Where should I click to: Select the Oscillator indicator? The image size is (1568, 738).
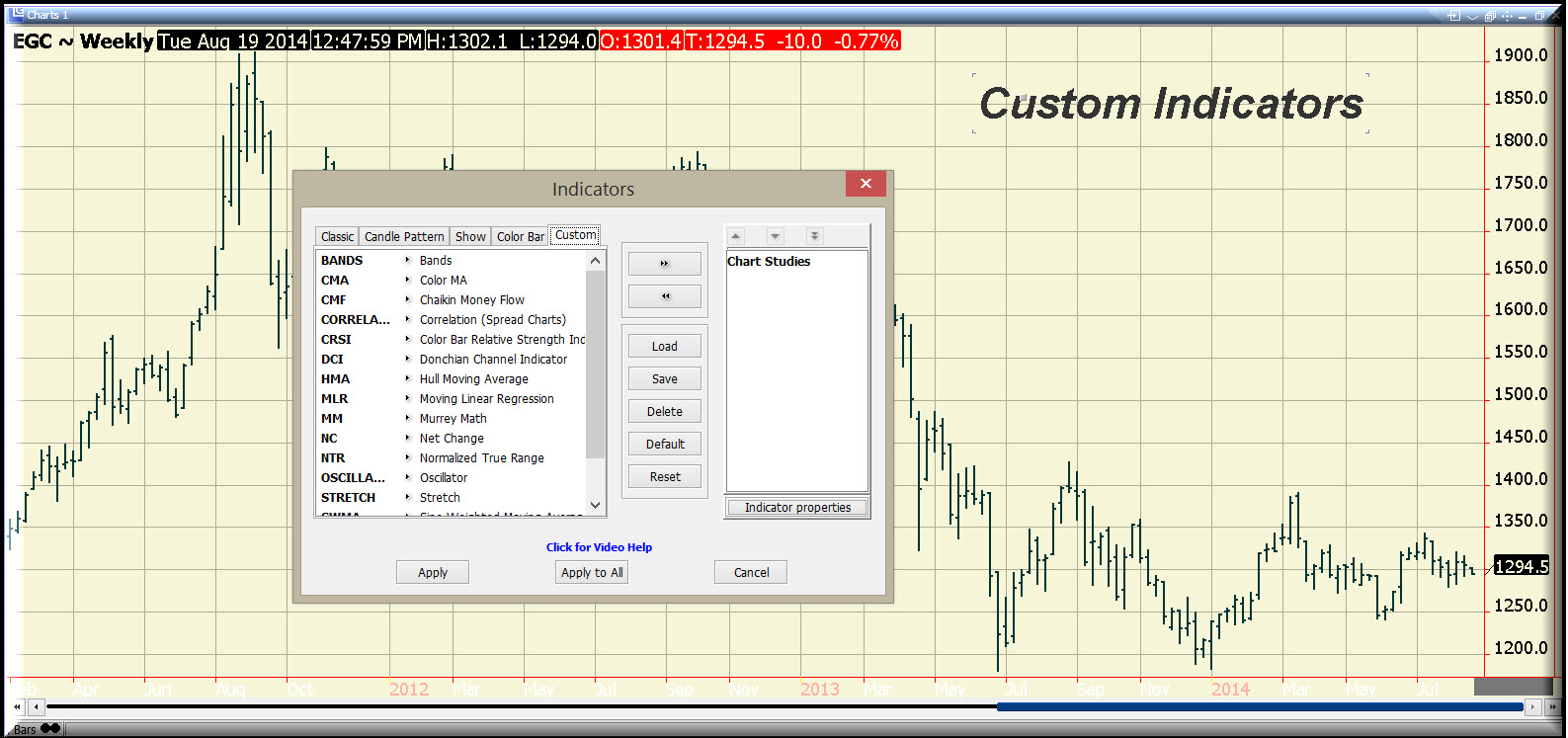[x=444, y=477]
